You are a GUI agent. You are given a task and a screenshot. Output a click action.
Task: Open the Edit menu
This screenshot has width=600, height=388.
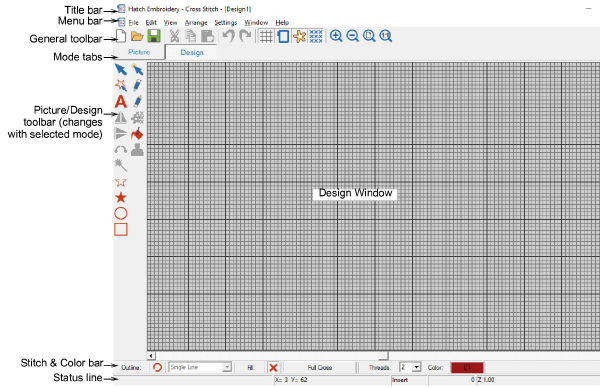pos(151,23)
